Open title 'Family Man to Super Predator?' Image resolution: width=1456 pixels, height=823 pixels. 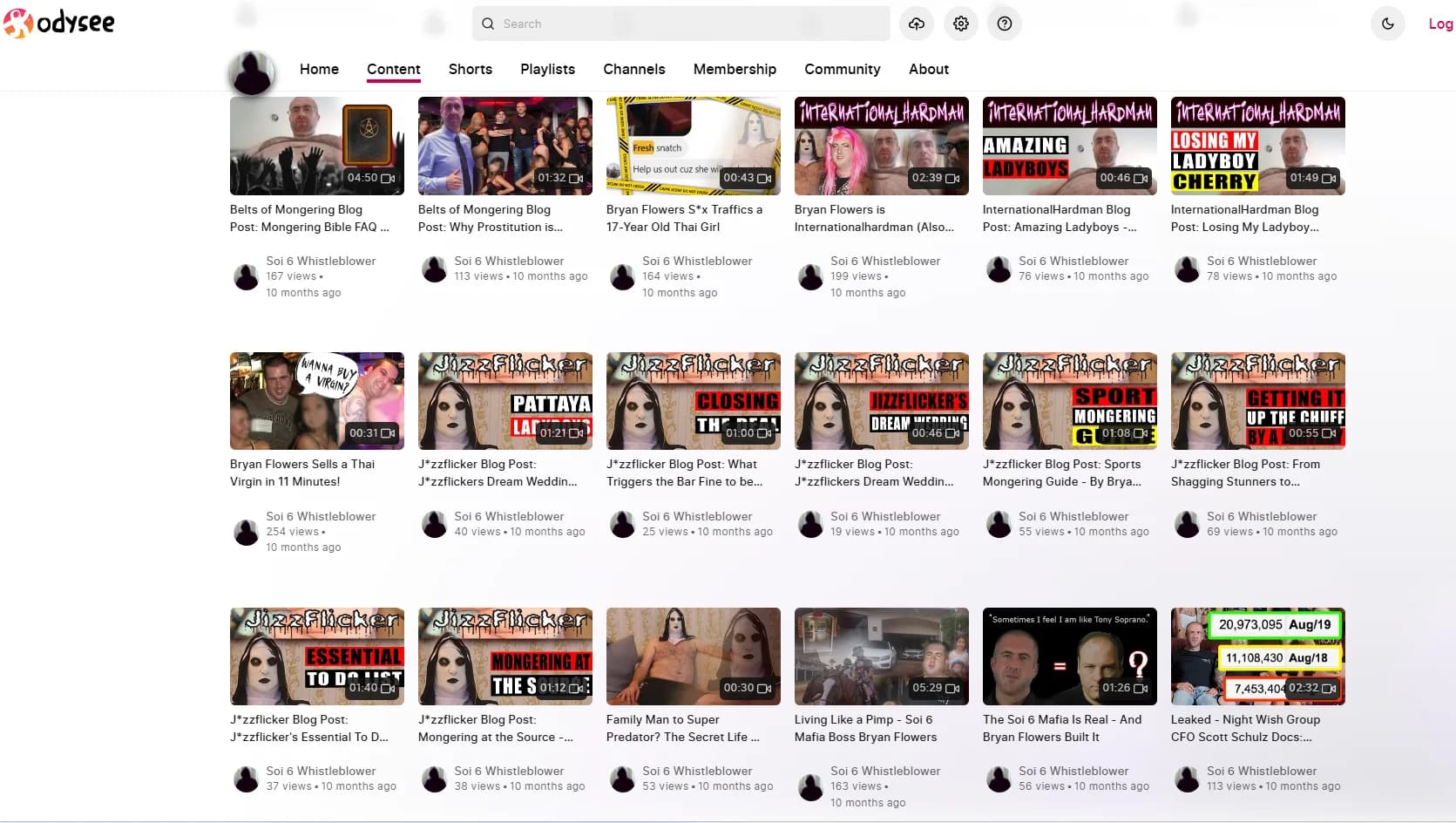coord(682,728)
